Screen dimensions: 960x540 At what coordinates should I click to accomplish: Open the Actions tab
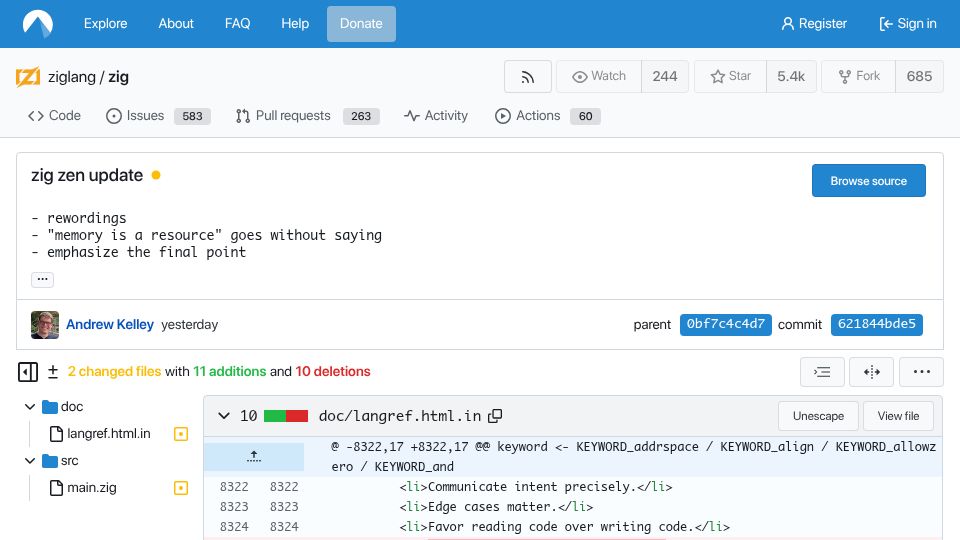click(547, 116)
